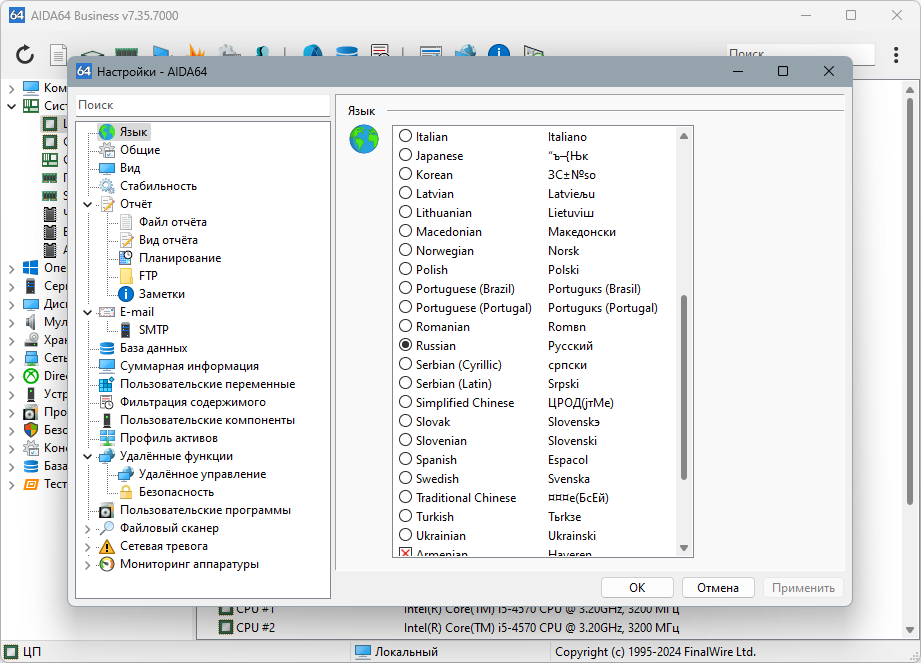Collapse Сист node in main window tree
The image size is (921, 663).
click(11, 106)
